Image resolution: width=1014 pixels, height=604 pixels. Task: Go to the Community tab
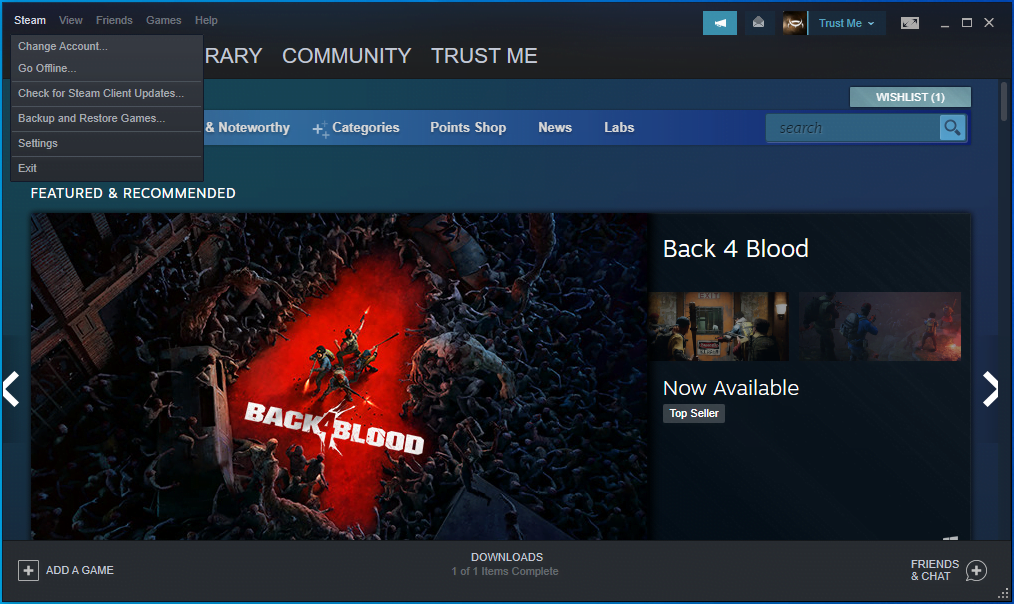(347, 56)
